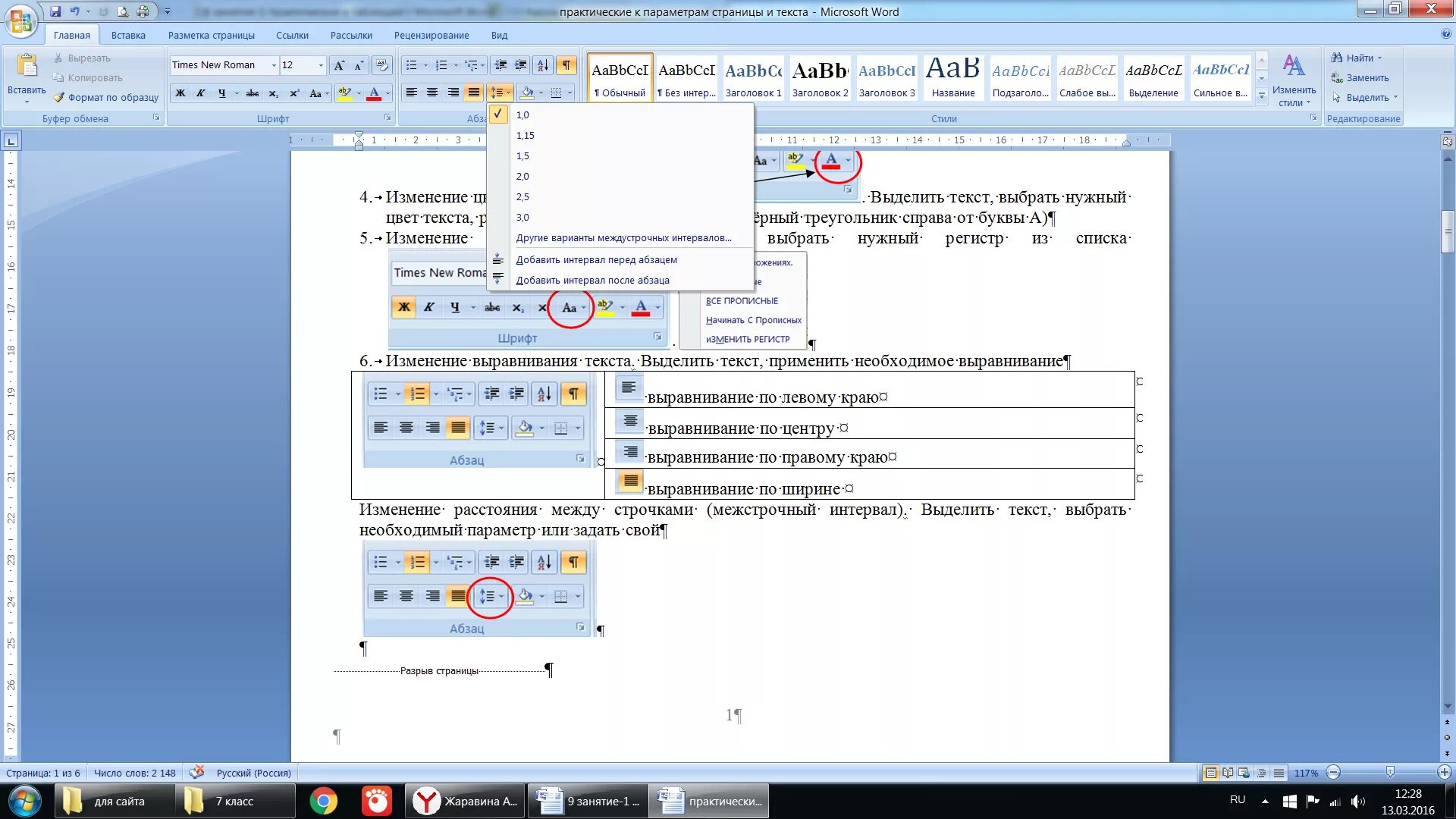Click the Format Painter brush icon
Image resolution: width=1456 pixels, height=819 pixels.
click(59, 97)
